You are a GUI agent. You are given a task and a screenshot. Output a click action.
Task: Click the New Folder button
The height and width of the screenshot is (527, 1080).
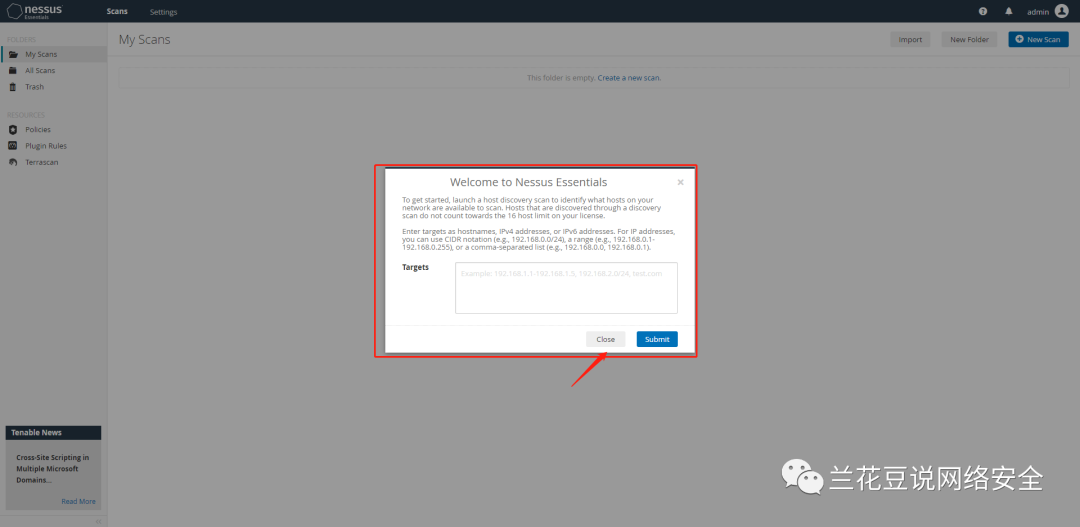(x=969, y=39)
